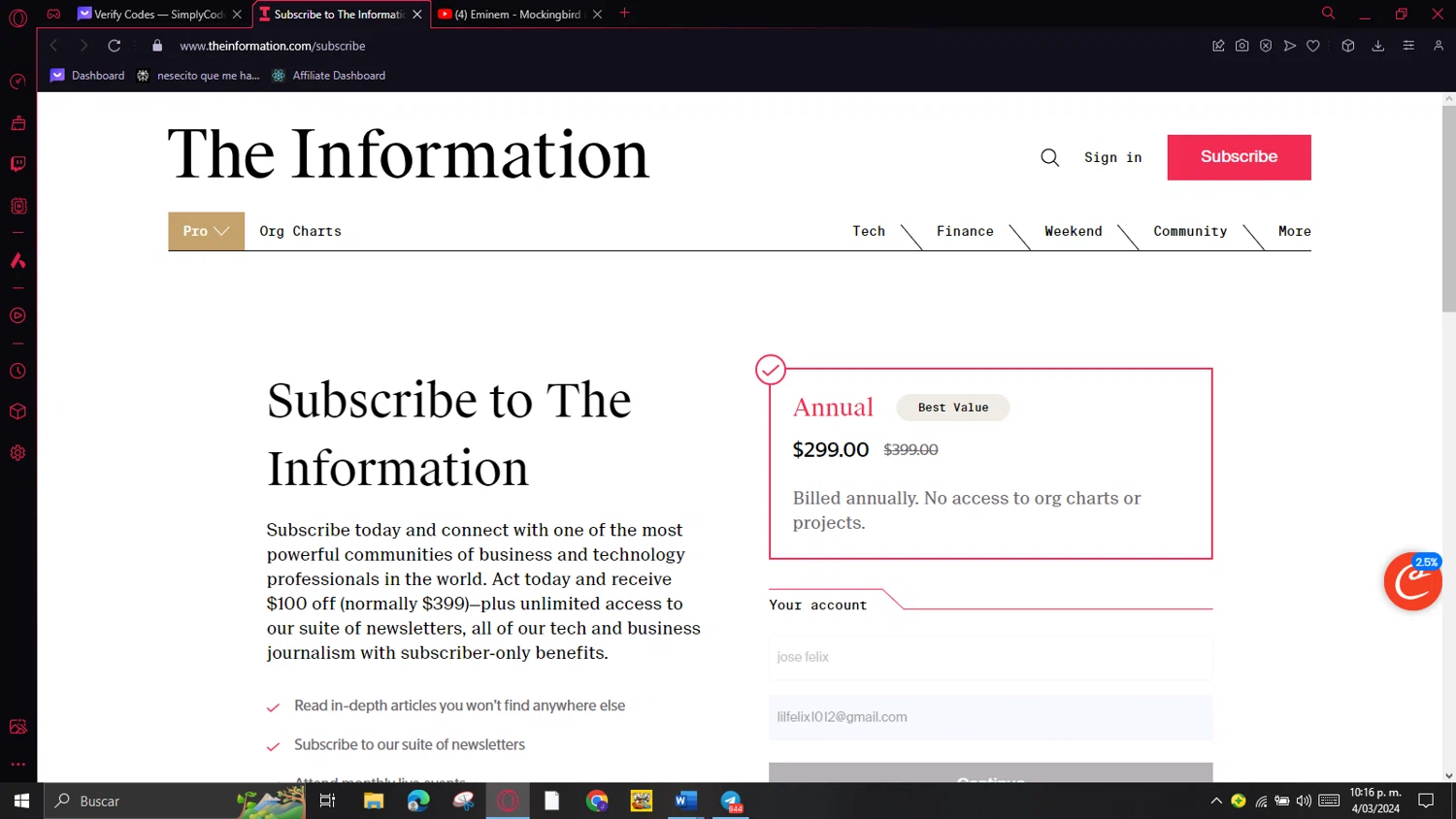
Task: Open Google Chrome in the taskbar
Action: pos(597,801)
